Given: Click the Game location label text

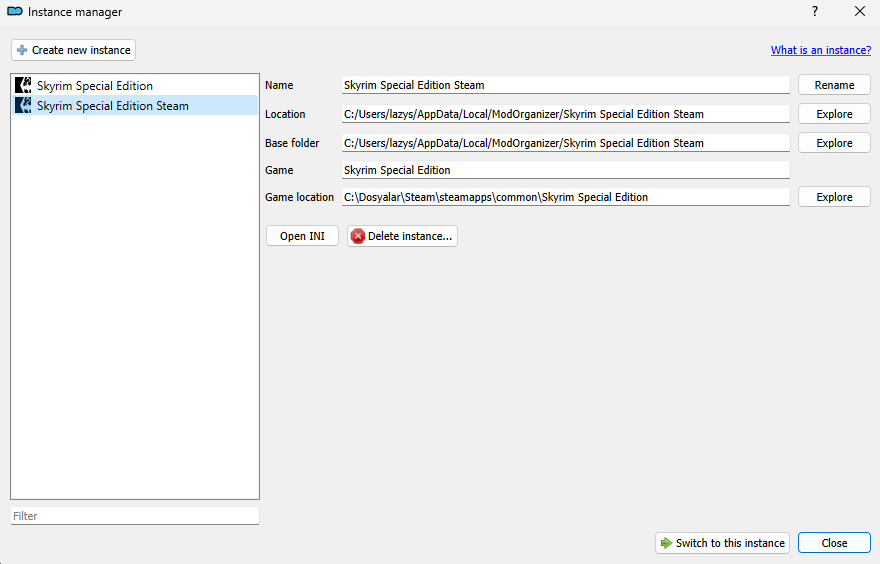Looking at the screenshot, I should tap(299, 197).
